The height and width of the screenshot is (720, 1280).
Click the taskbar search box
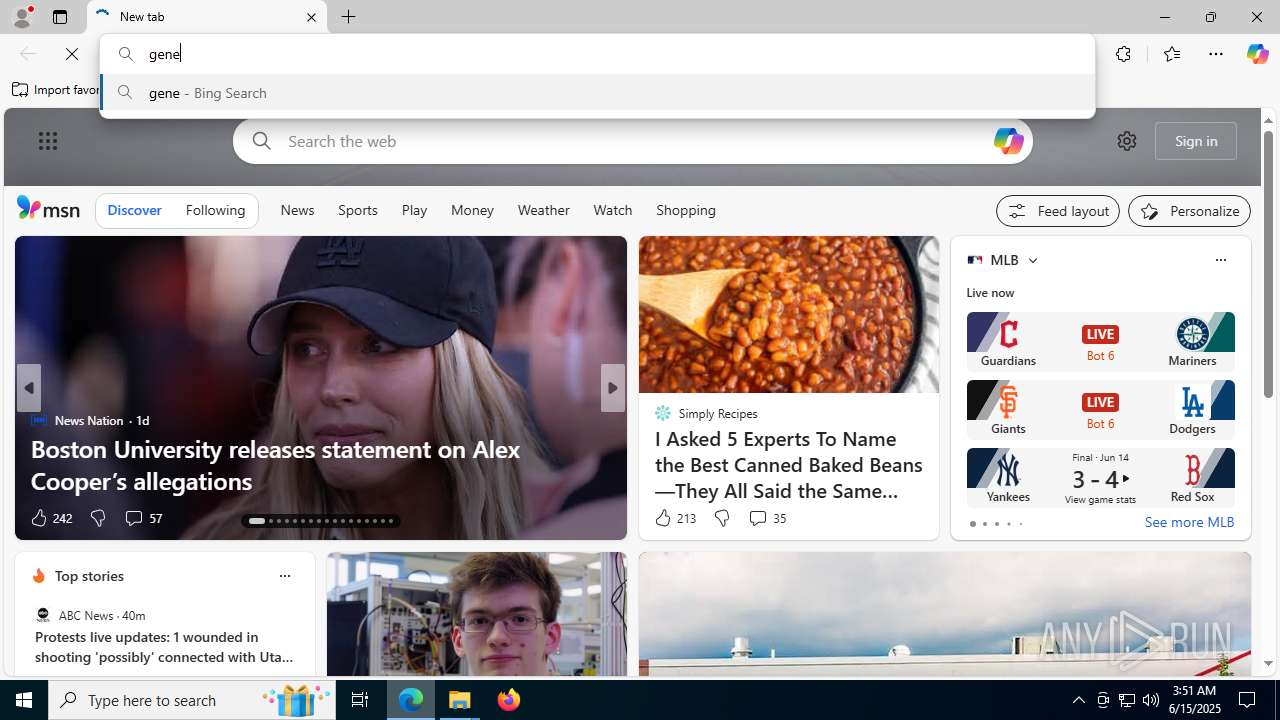pos(192,700)
